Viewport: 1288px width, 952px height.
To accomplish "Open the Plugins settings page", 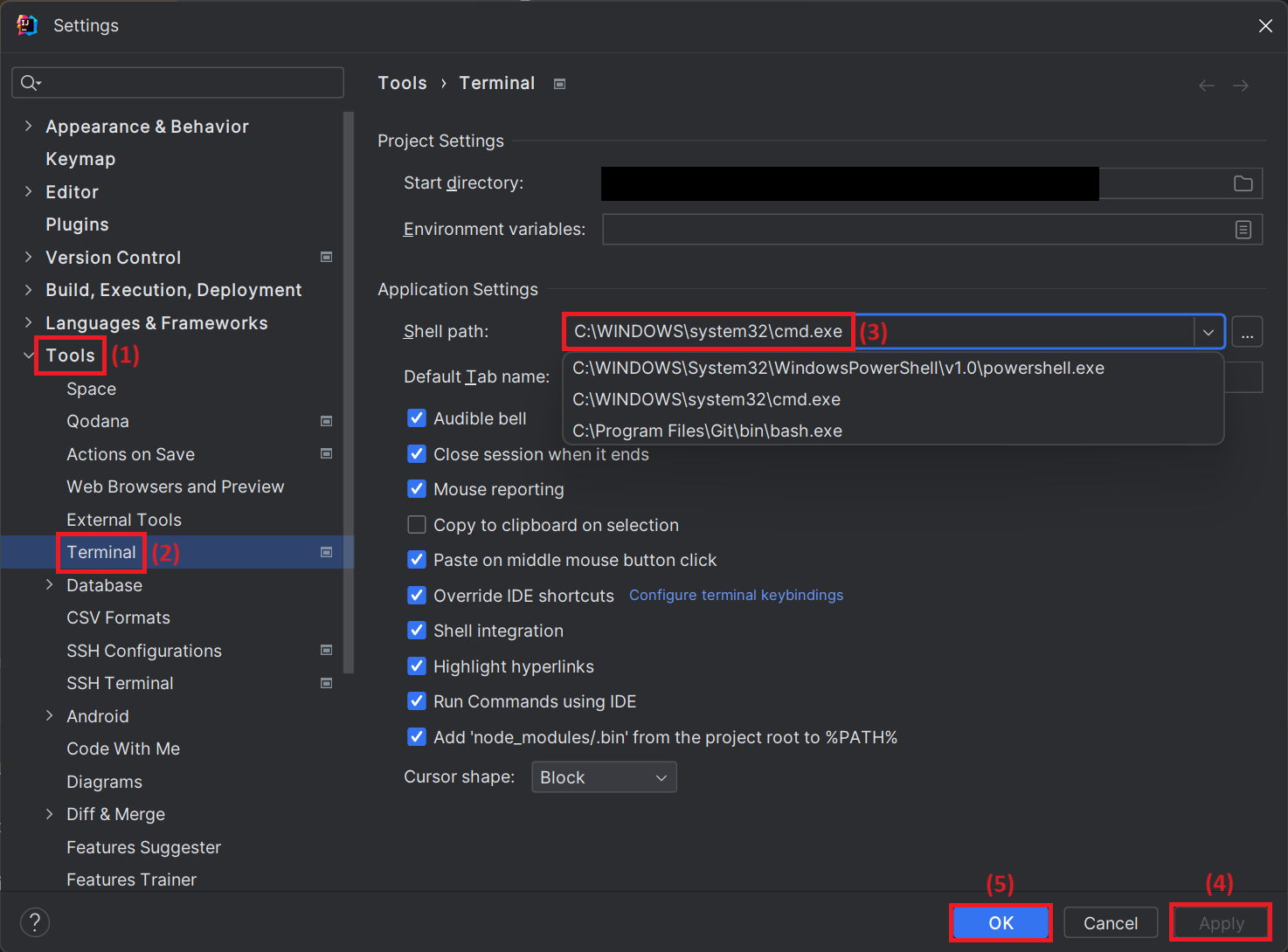I will coord(77,224).
